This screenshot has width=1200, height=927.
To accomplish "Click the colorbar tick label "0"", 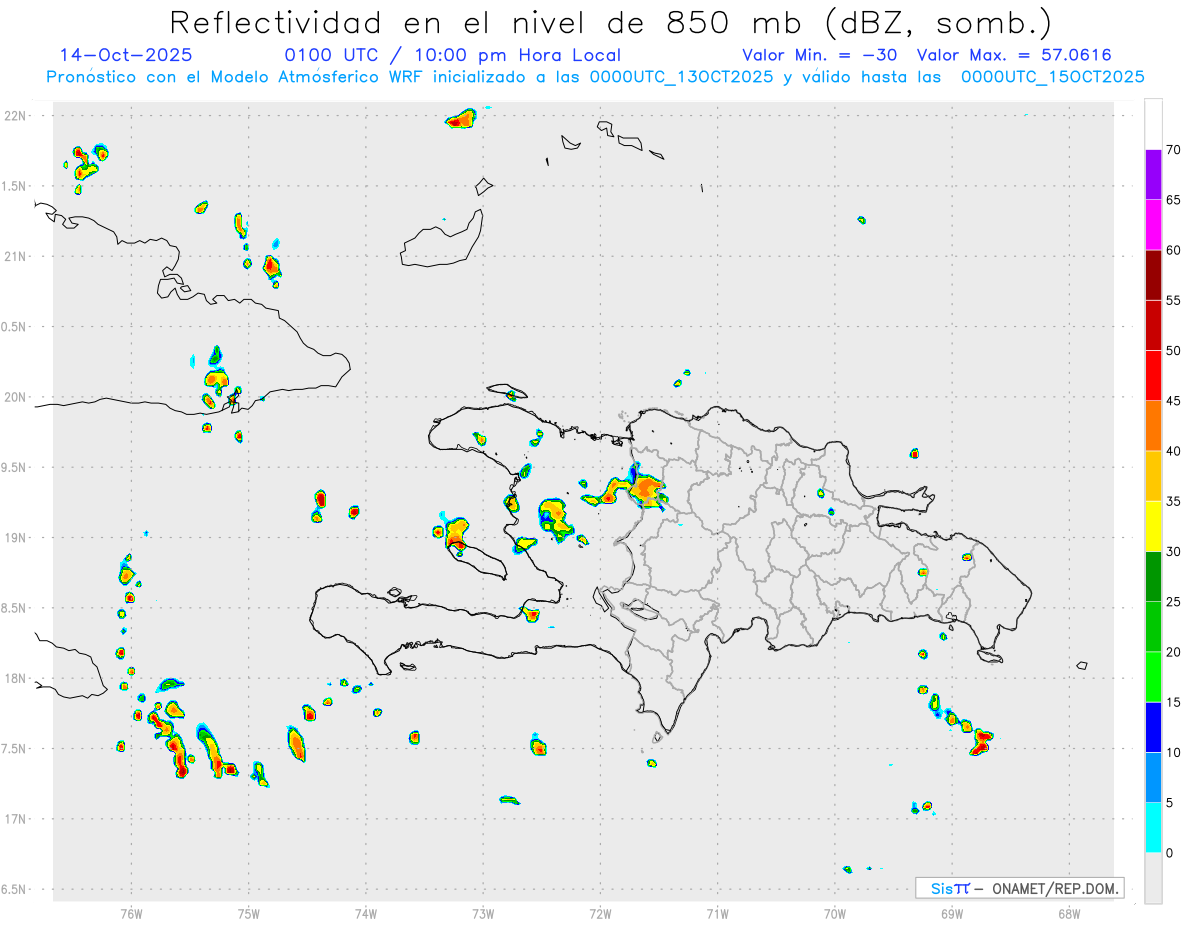I will tap(1170, 853).
